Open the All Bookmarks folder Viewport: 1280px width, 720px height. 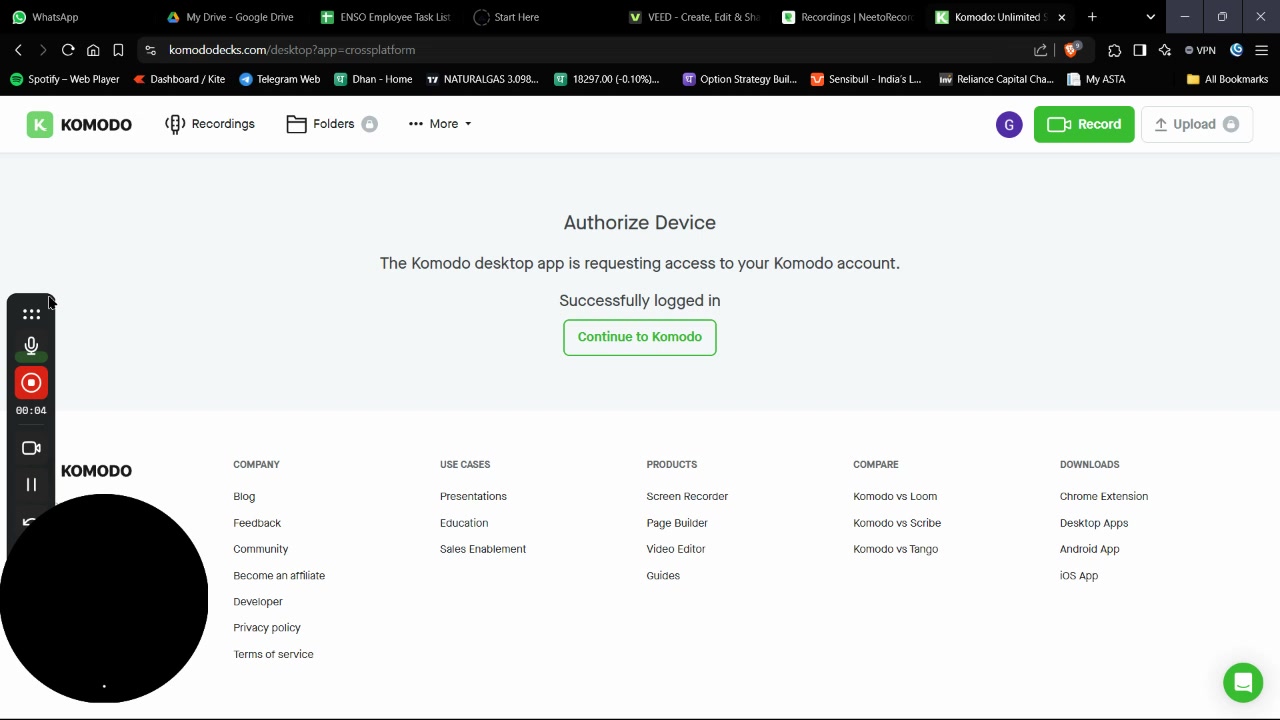[x=1227, y=79]
